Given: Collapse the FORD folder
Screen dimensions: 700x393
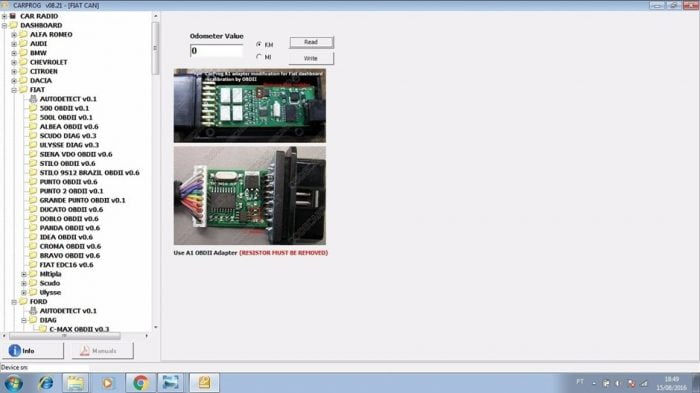Looking at the screenshot, I should coord(14,302).
